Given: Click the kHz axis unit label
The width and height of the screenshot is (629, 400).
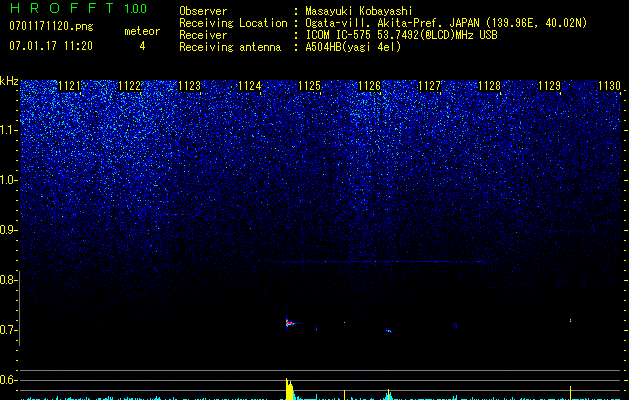Looking at the screenshot, I should 9,81.
